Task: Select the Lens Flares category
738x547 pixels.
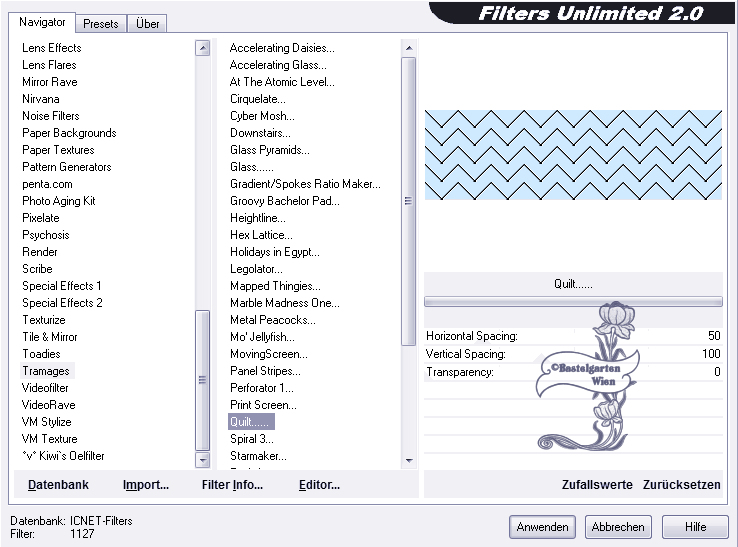Action: point(49,65)
